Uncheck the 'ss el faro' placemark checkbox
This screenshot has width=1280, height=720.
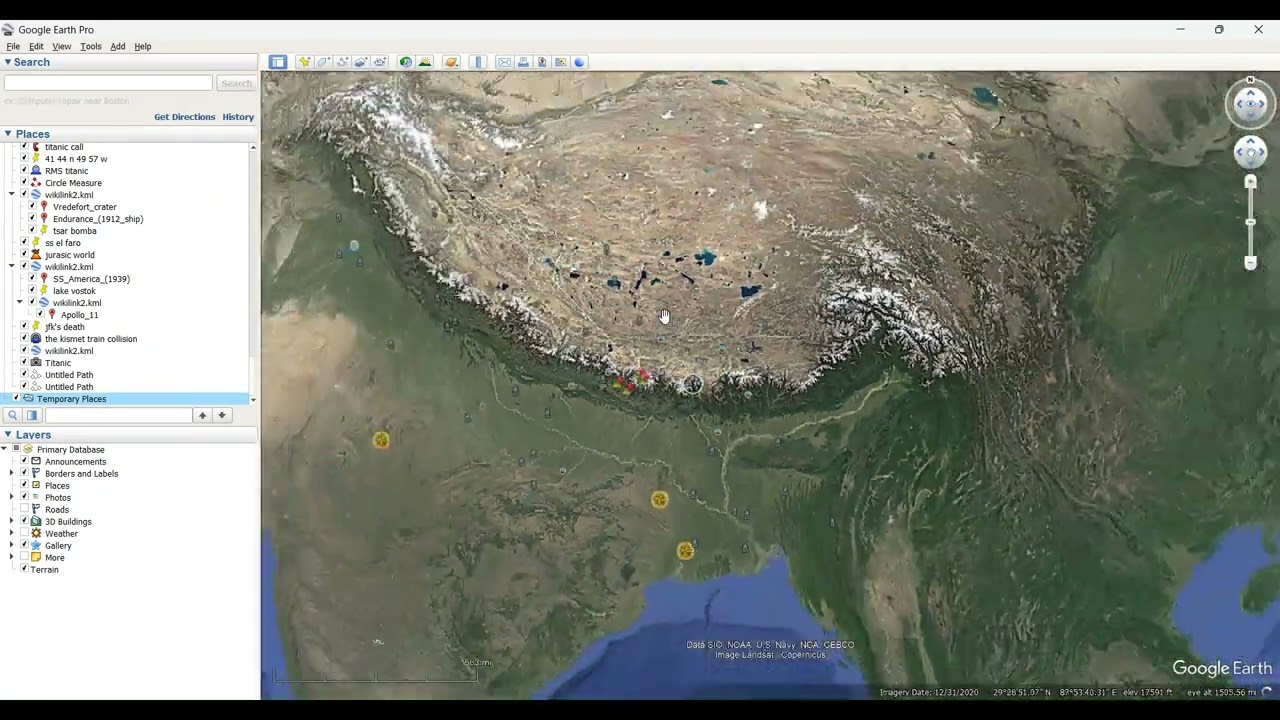24,243
